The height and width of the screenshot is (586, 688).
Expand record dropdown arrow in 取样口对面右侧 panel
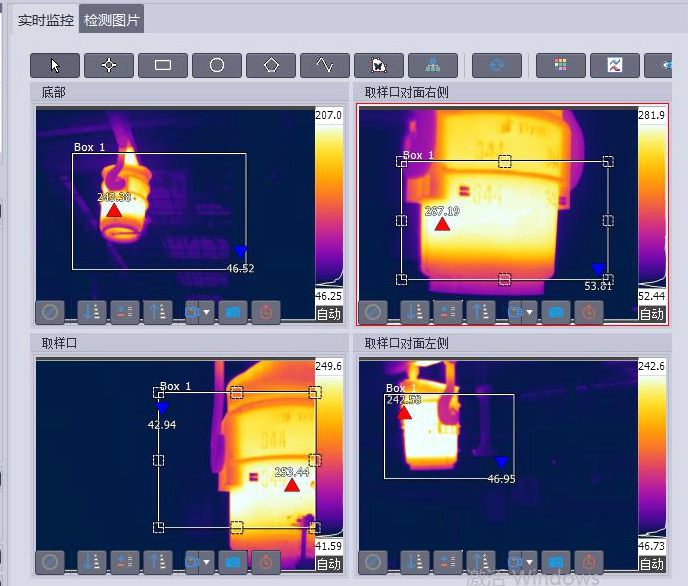click(x=530, y=312)
